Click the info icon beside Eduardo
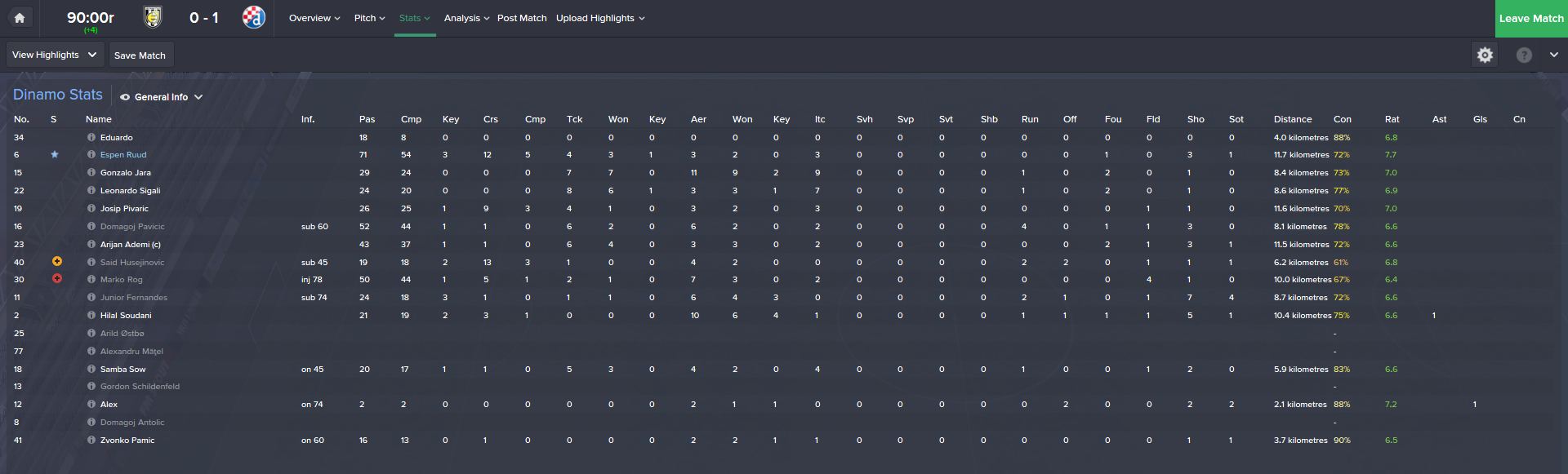The height and width of the screenshot is (474, 1568). (91, 137)
